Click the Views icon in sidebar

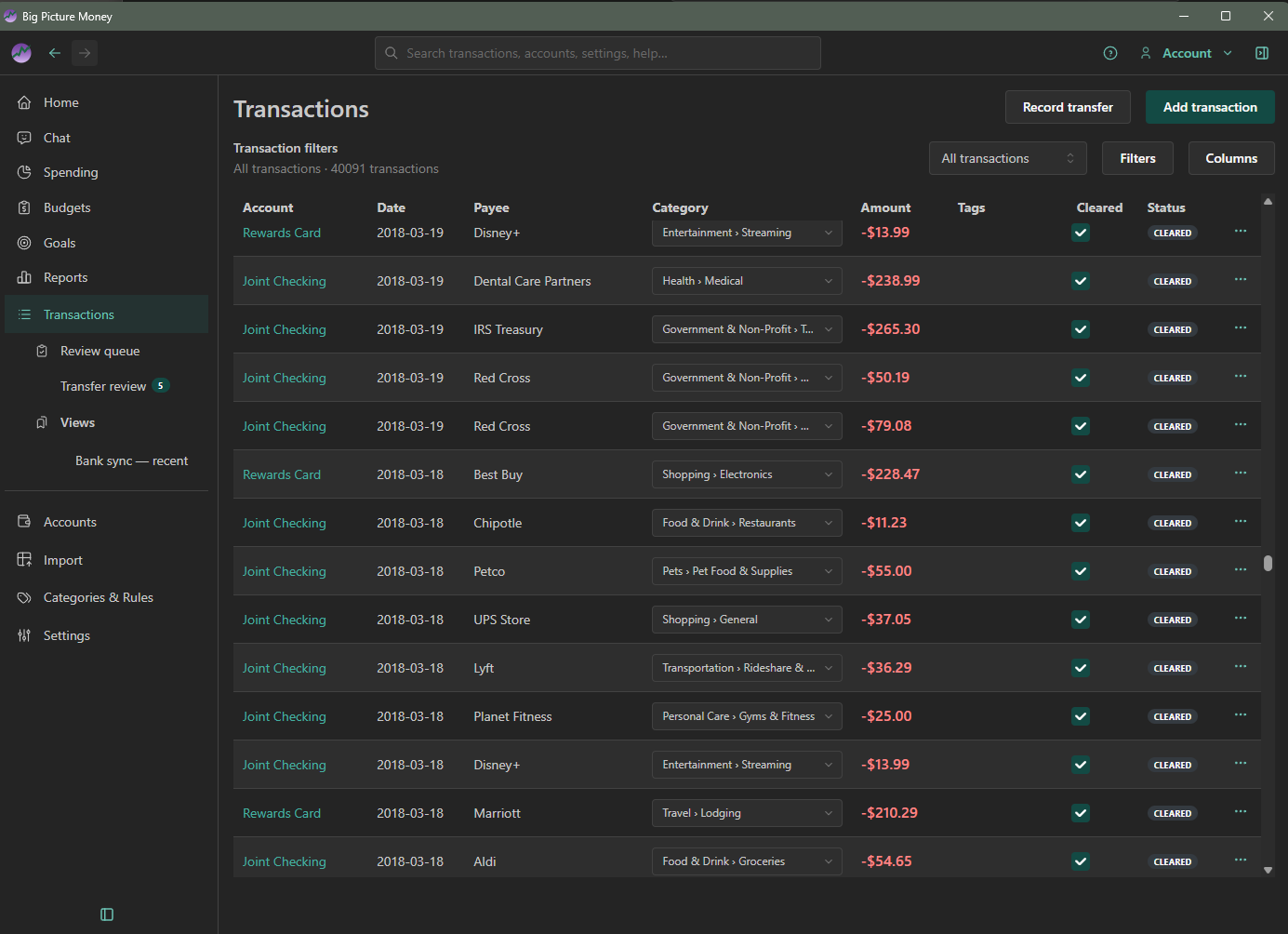click(42, 422)
